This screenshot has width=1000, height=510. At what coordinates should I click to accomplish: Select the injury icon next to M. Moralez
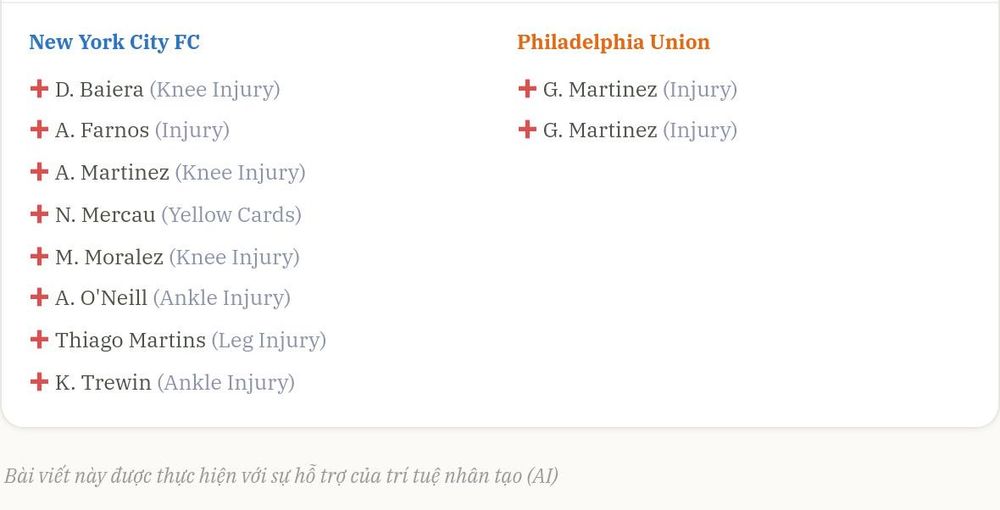pyautogui.click(x=39, y=256)
